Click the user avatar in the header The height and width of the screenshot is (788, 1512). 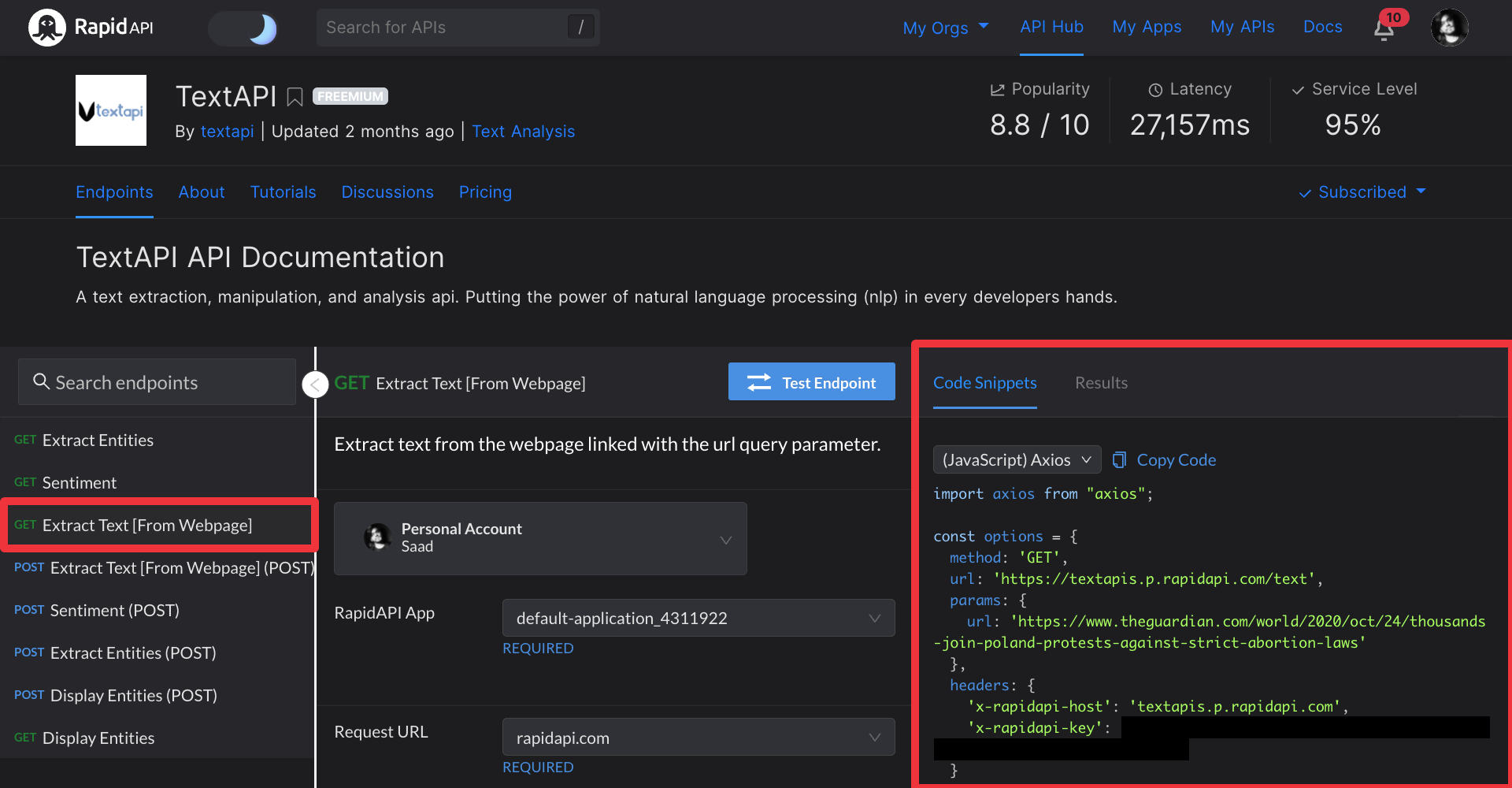(1450, 28)
